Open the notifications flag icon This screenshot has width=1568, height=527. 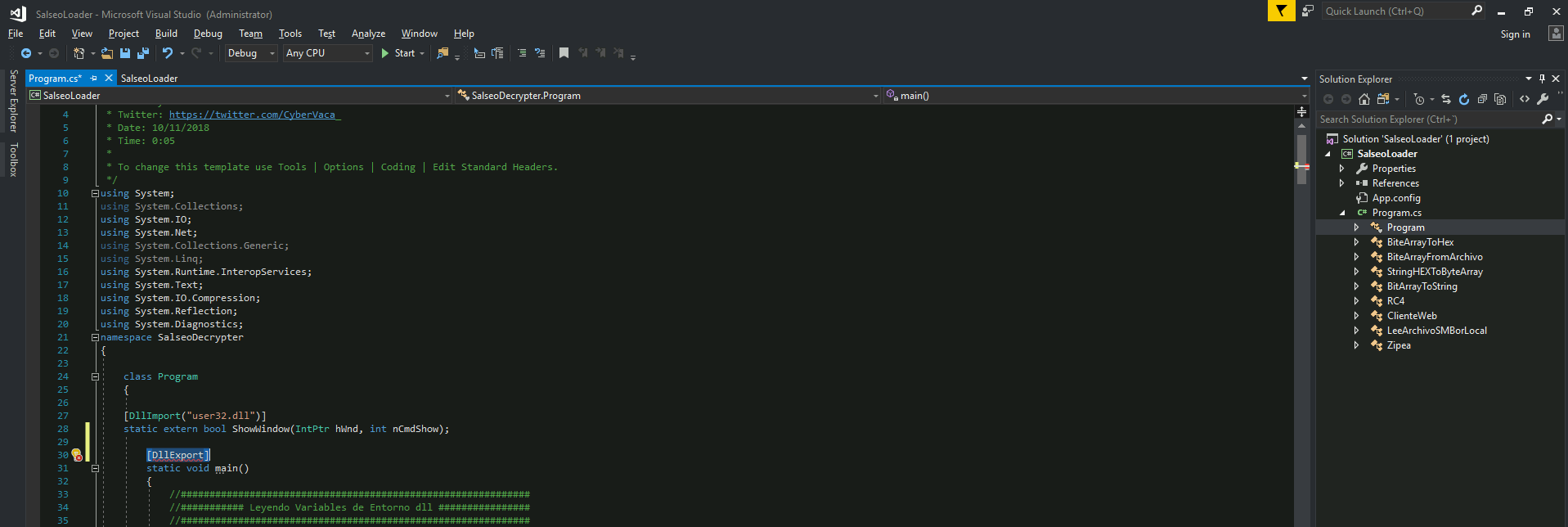click(x=1281, y=11)
